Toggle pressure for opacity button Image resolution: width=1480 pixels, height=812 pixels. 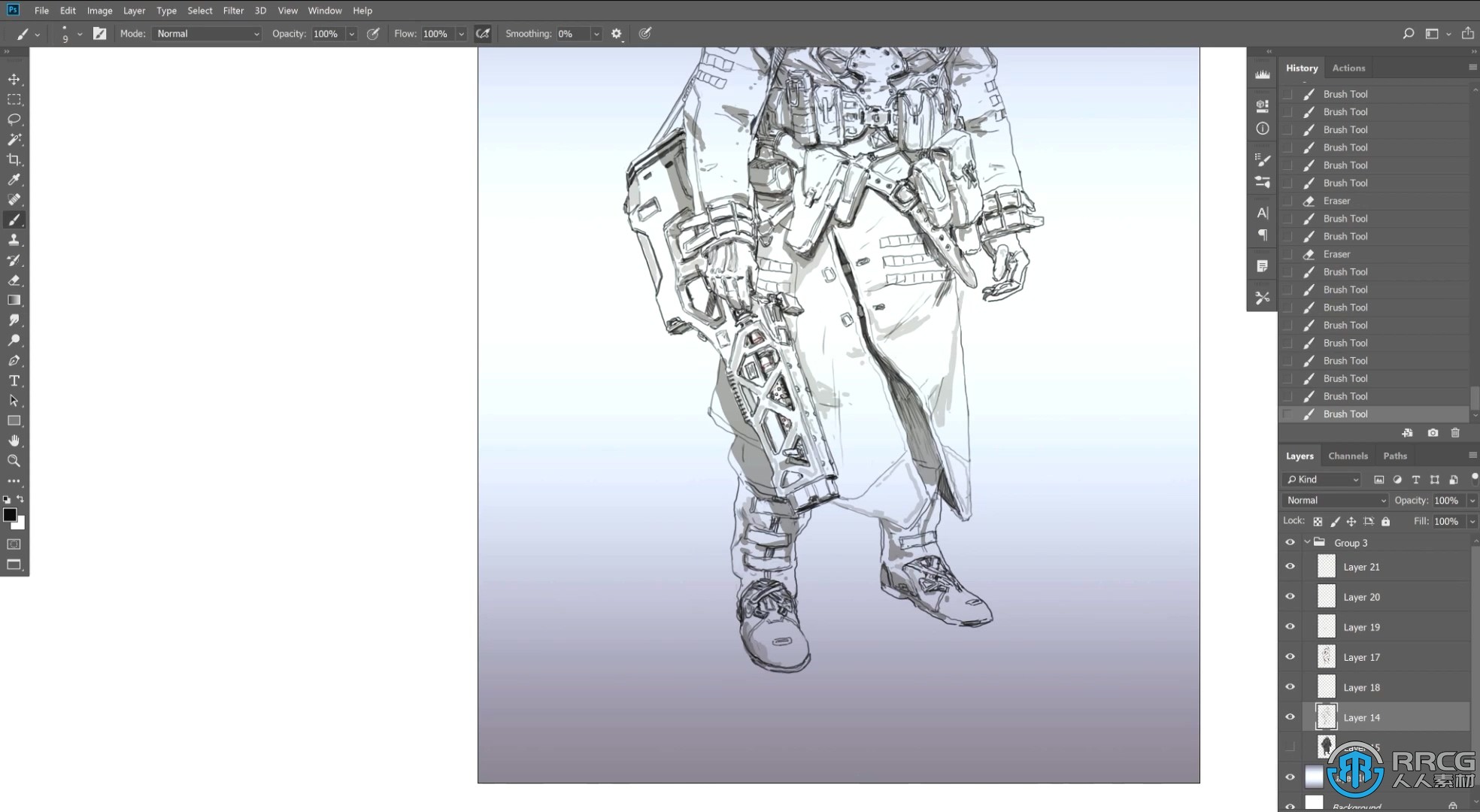click(373, 34)
